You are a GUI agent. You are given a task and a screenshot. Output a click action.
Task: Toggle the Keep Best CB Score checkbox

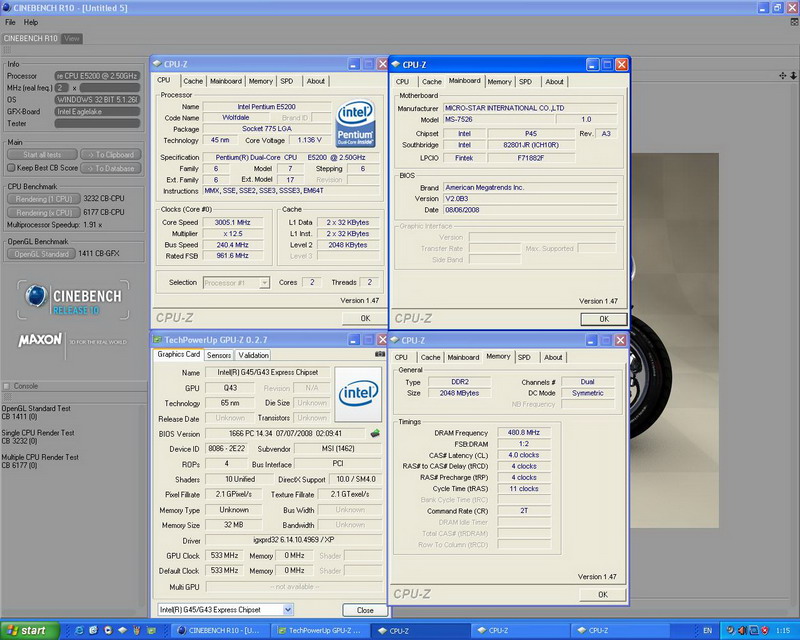click(x=11, y=168)
